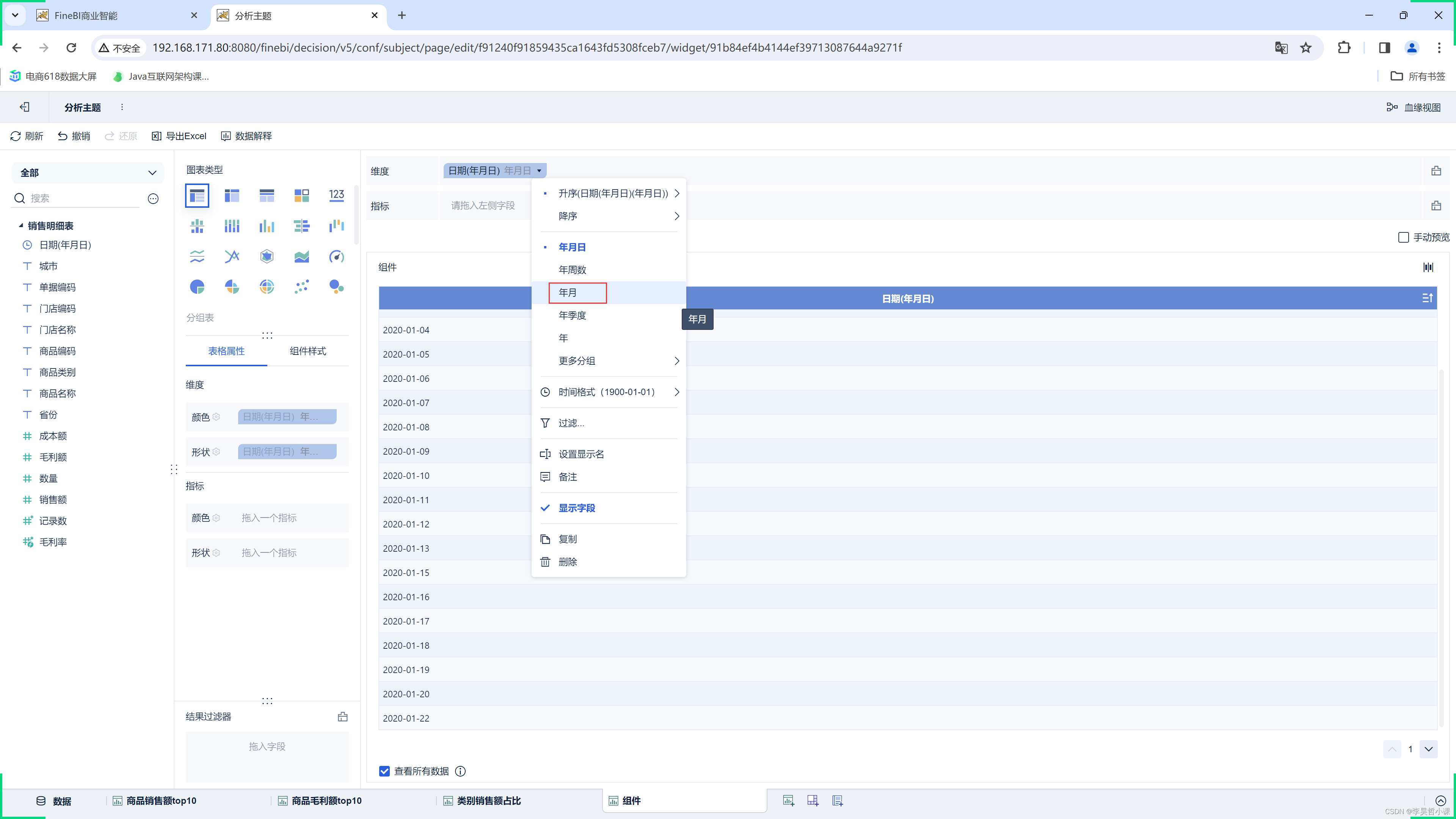The image size is (1456, 819).
Task: Collapse the 销售明细表 tree node
Action: point(21,226)
